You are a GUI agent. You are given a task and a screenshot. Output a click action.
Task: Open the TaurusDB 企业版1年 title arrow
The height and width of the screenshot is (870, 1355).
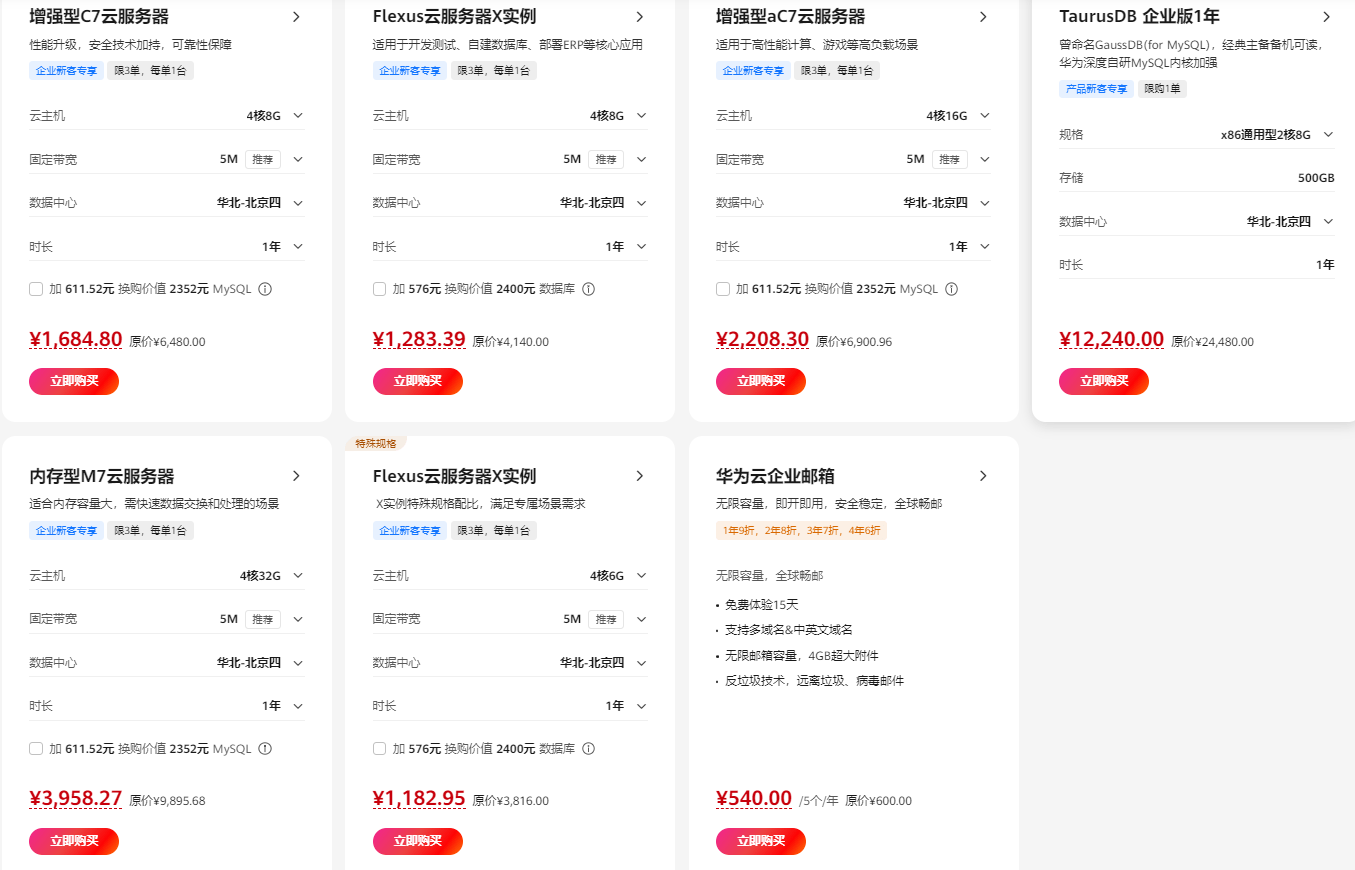tap(1326, 17)
